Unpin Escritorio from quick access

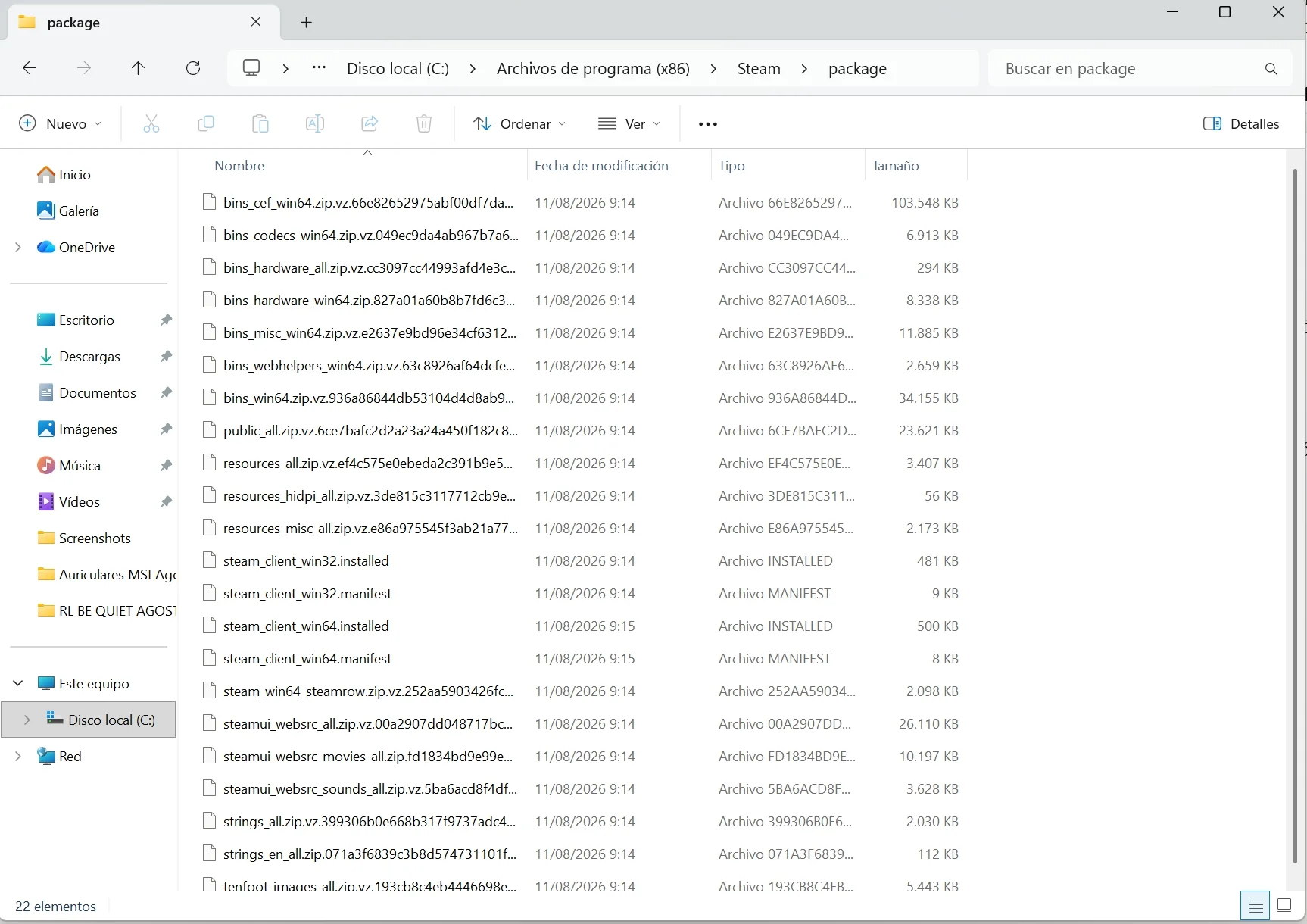pyautogui.click(x=166, y=320)
